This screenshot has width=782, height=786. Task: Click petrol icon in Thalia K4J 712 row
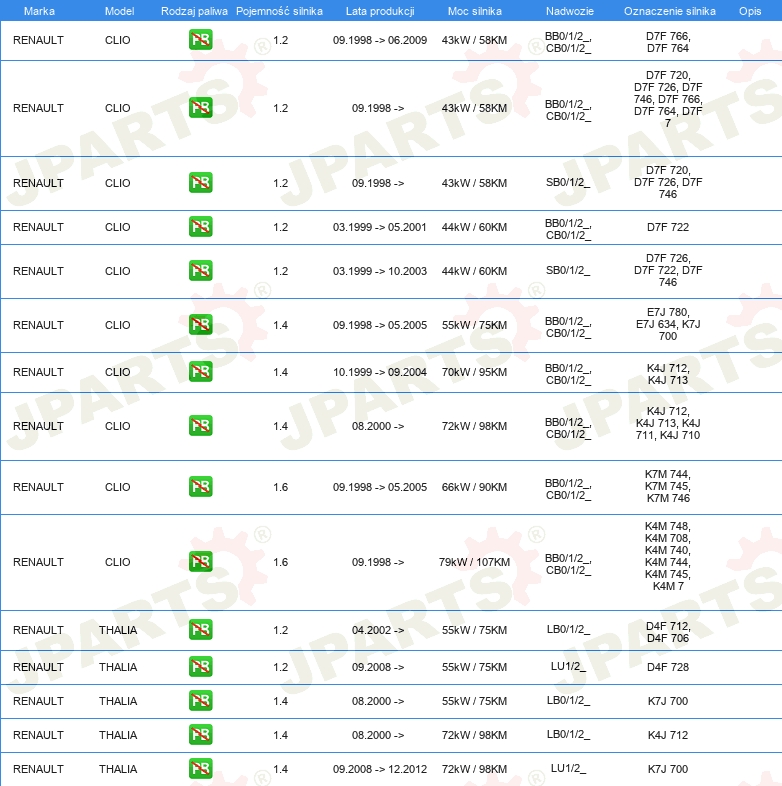coord(201,735)
